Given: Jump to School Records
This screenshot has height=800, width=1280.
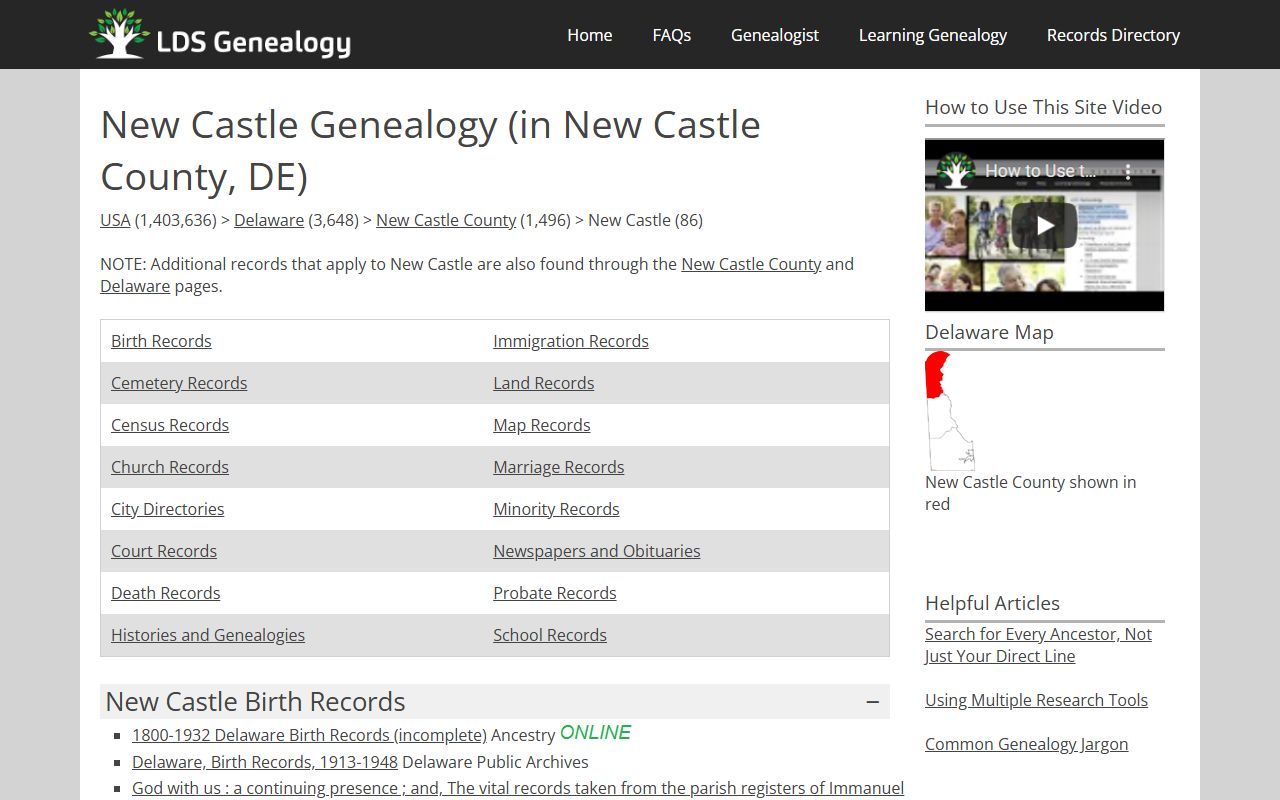Looking at the screenshot, I should click(x=550, y=635).
